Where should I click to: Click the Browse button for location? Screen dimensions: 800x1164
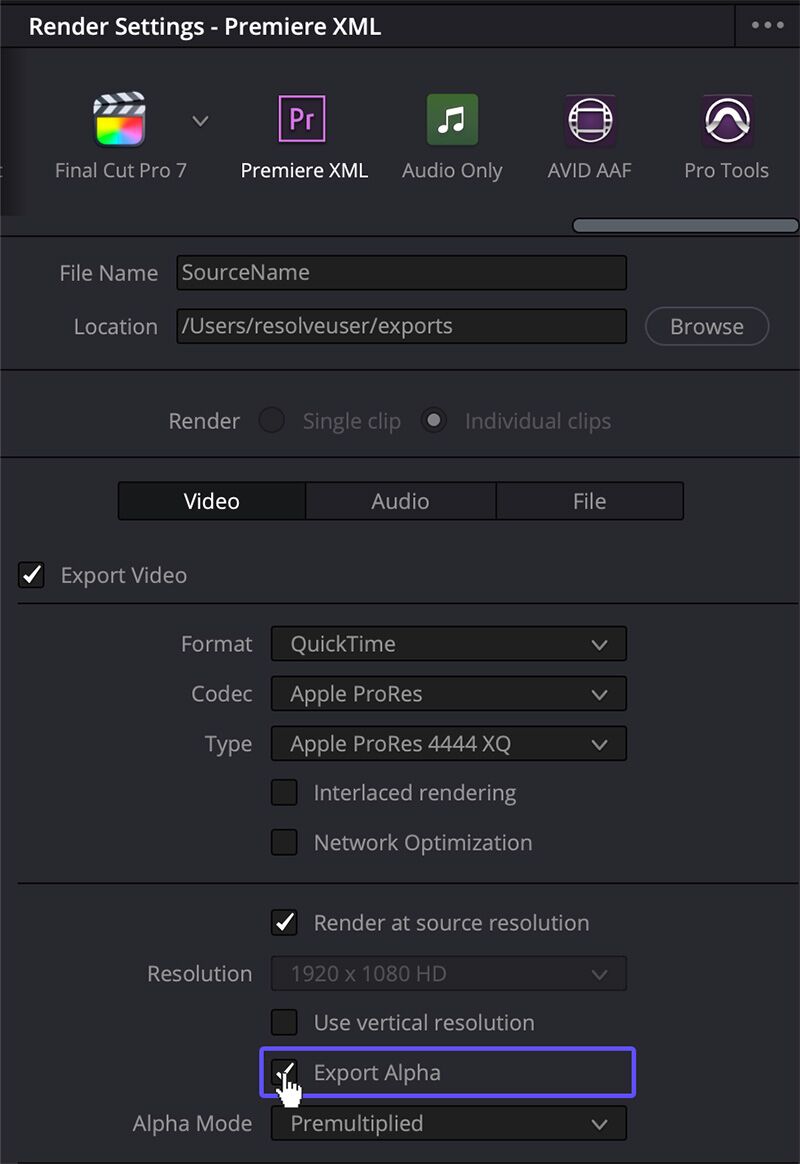(707, 327)
